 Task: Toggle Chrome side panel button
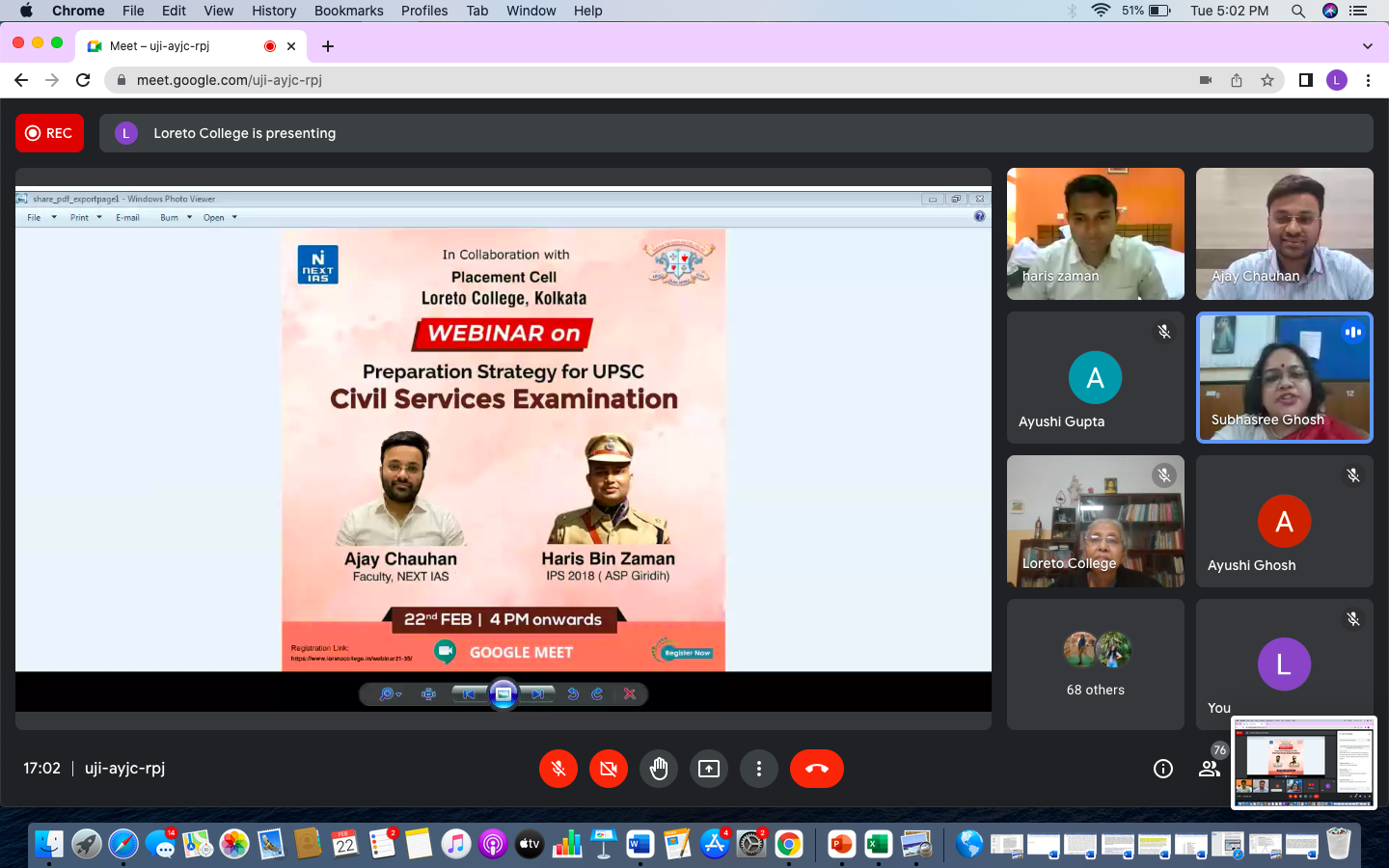point(1305,80)
